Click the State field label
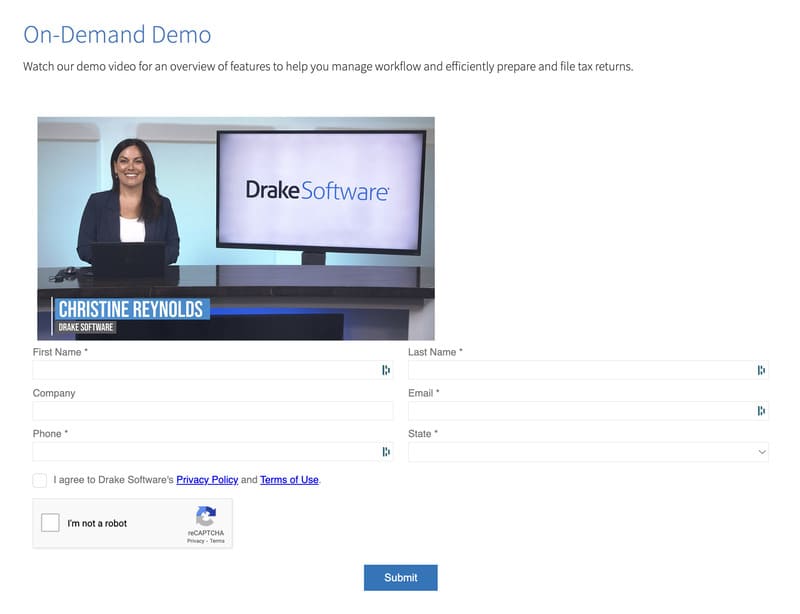 click(423, 433)
